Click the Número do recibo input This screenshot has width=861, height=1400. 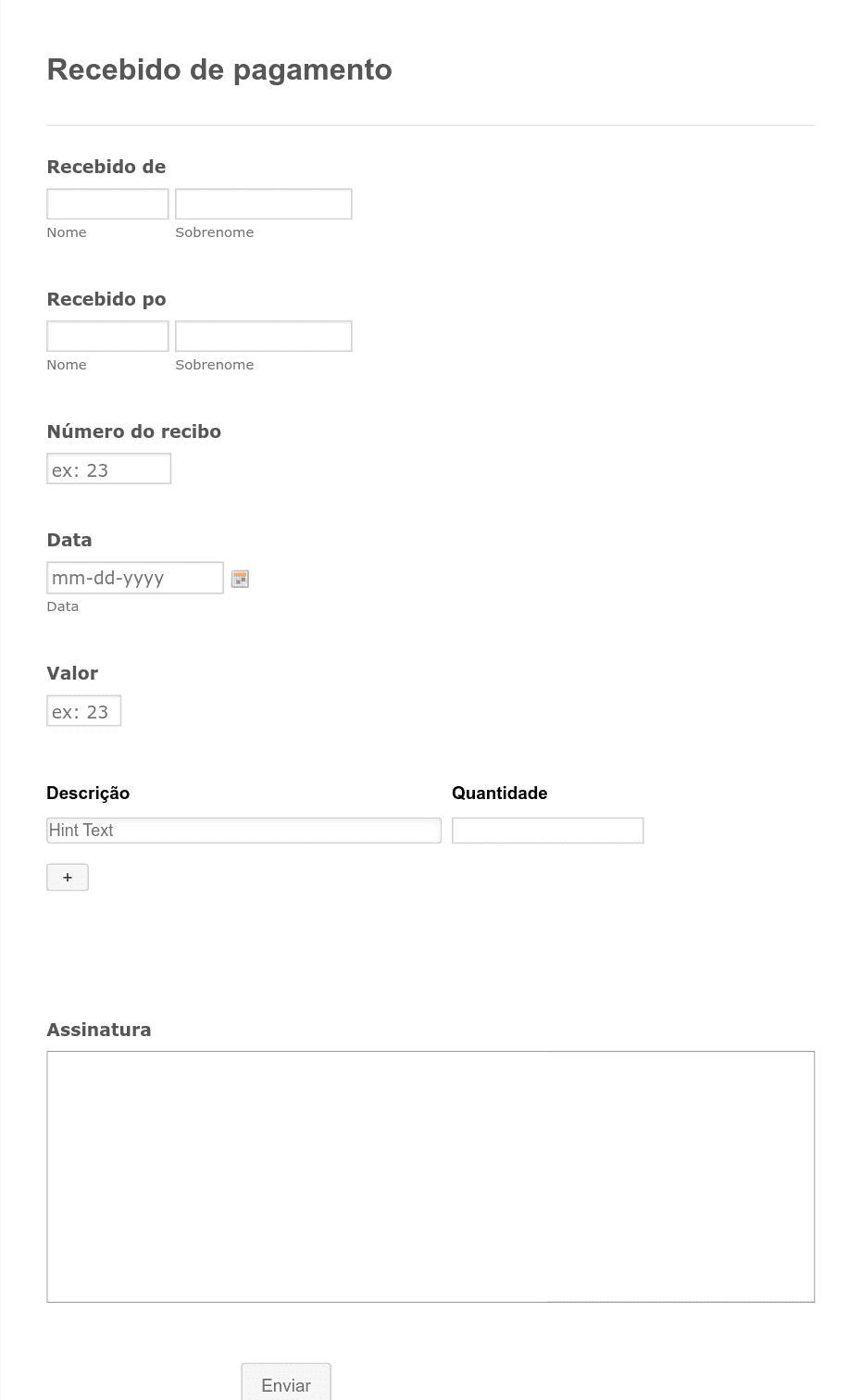coord(109,469)
